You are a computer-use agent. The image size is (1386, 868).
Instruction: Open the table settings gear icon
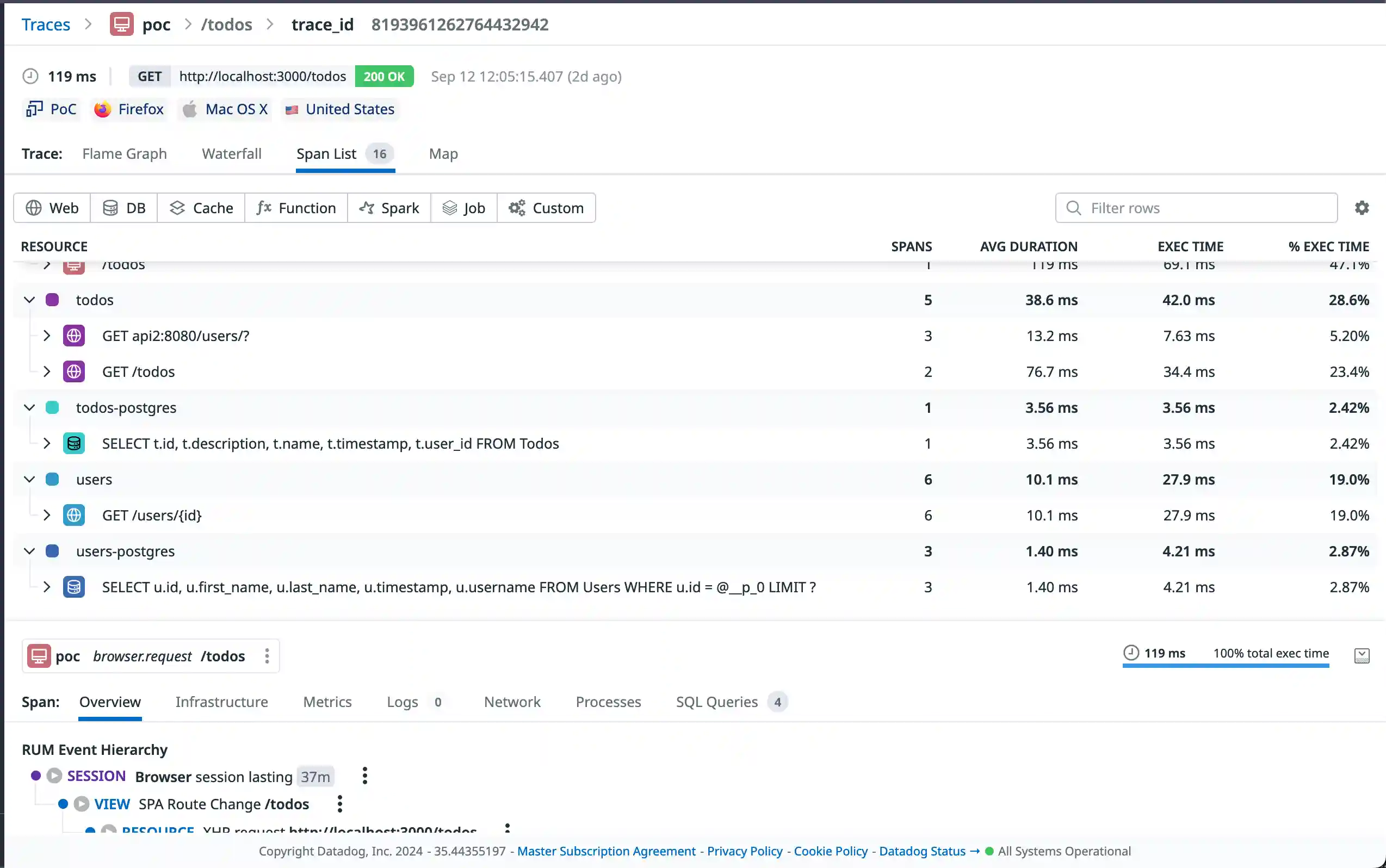[1362, 207]
